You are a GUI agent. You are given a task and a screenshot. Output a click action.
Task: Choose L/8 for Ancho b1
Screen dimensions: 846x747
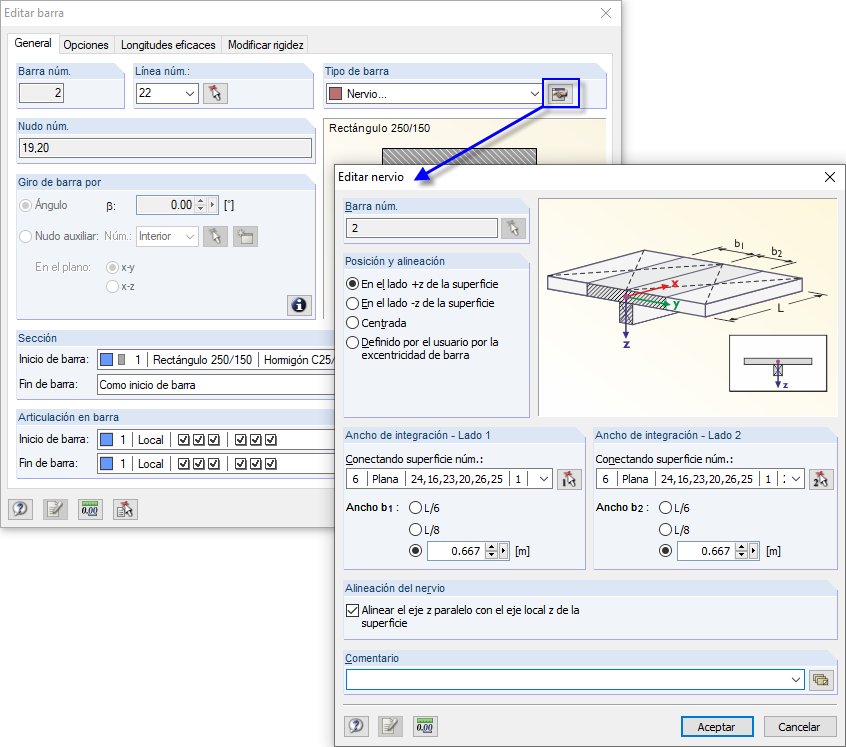415,530
